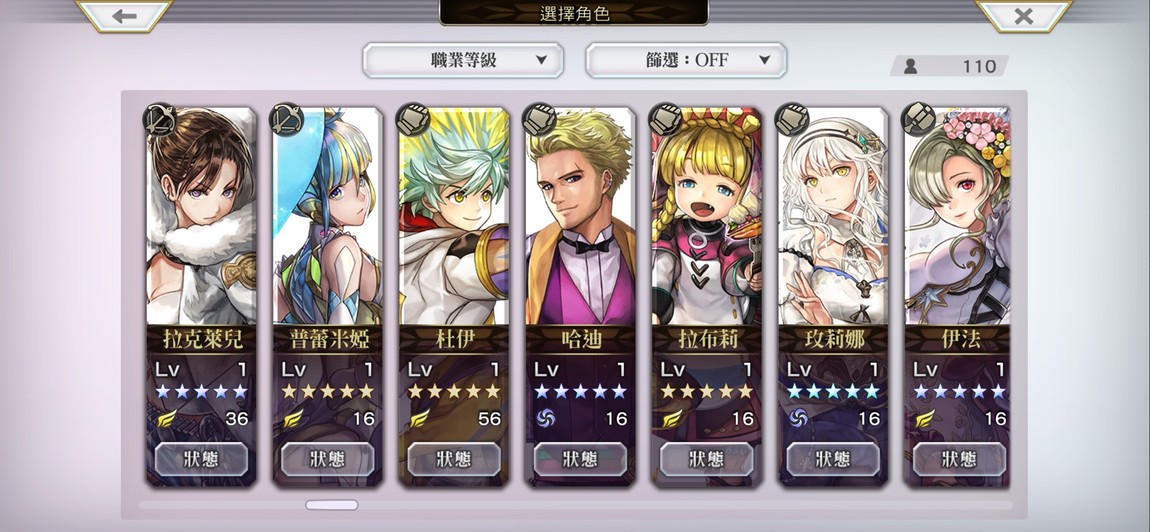Click the character count icon beside 110
Viewport: 1150px width, 532px height.
[911, 66]
